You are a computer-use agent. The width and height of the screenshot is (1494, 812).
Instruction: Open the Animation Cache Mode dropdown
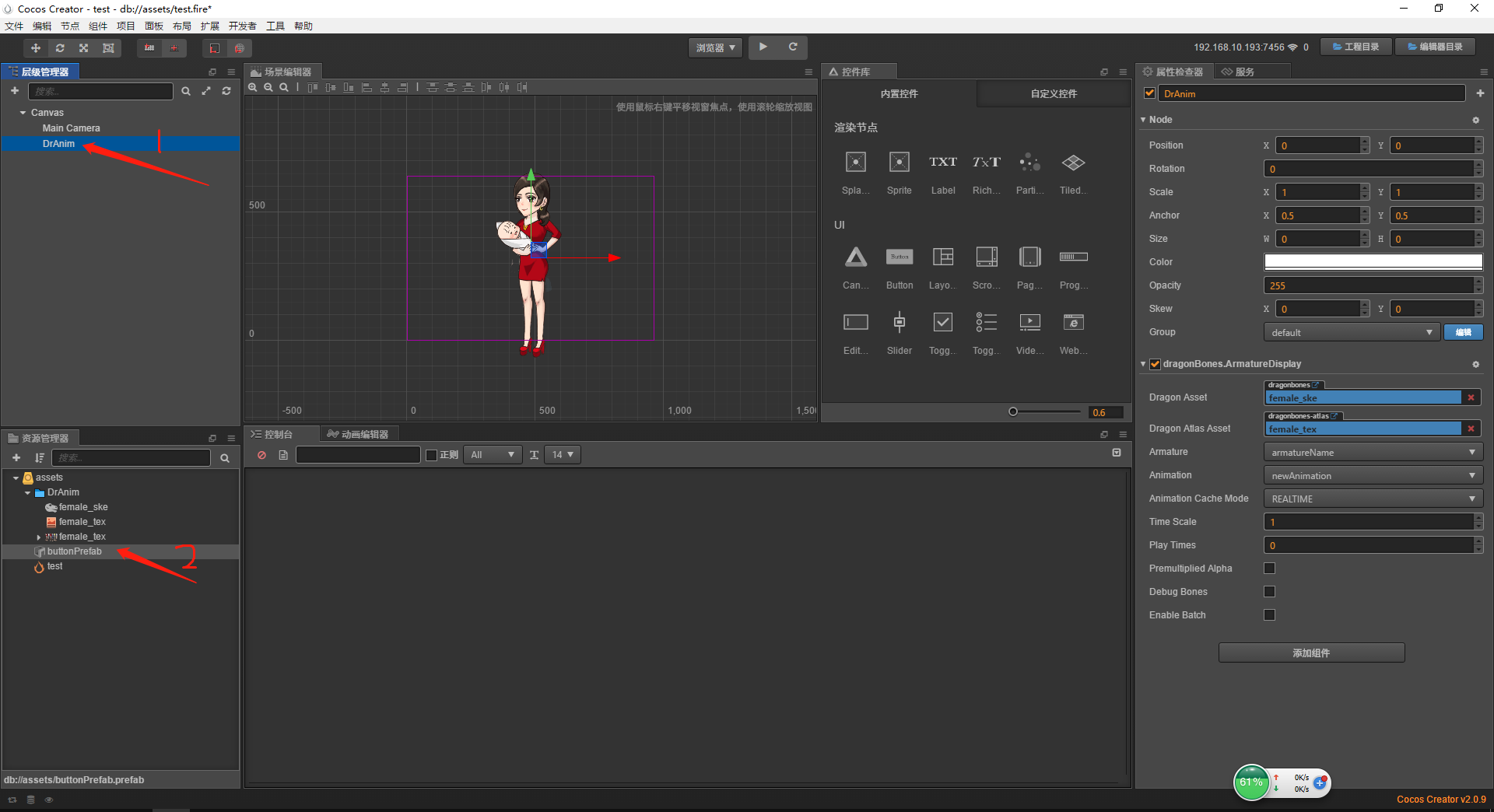[x=1373, y=499]
